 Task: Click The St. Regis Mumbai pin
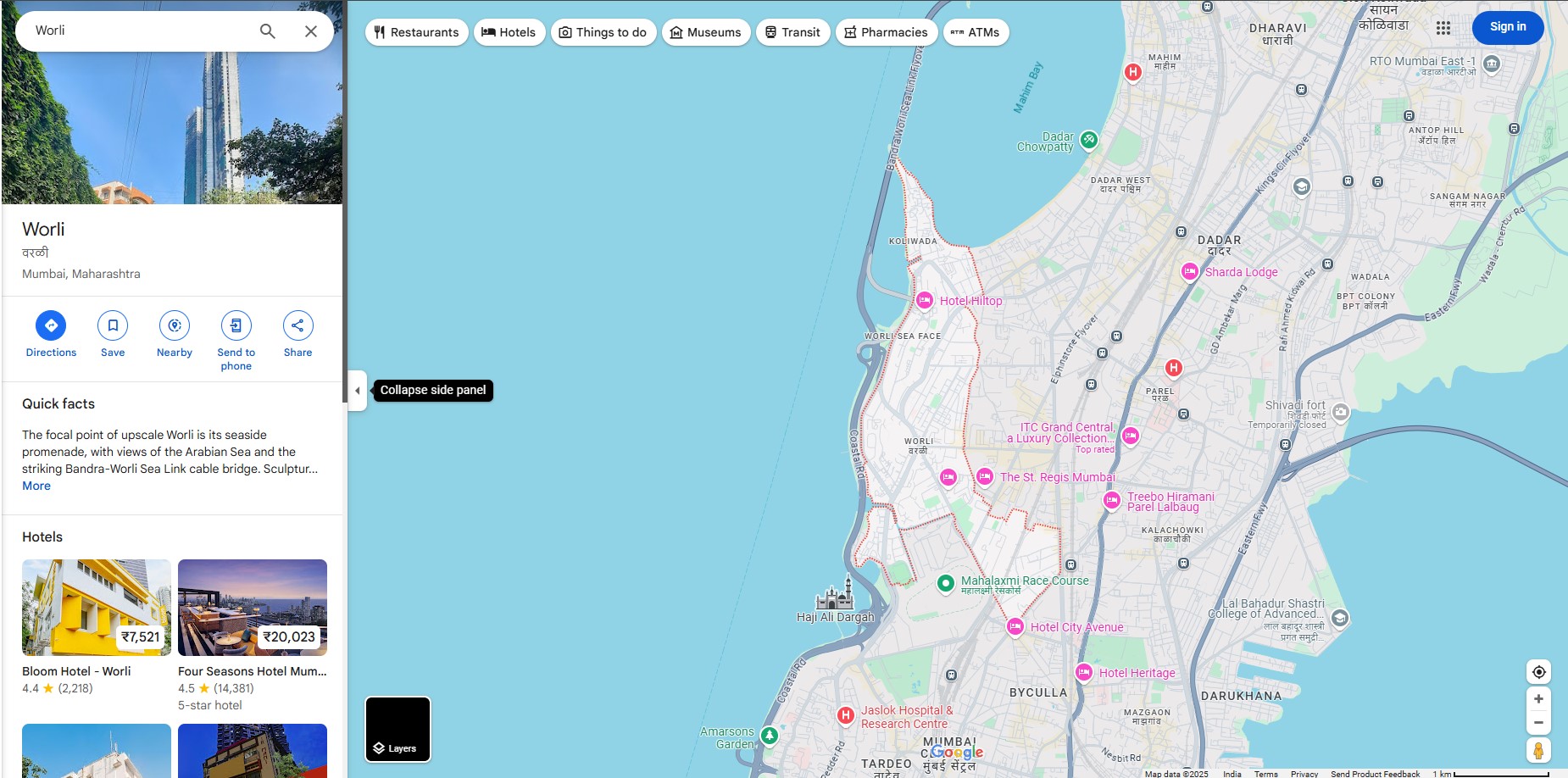tap(985, 477)
